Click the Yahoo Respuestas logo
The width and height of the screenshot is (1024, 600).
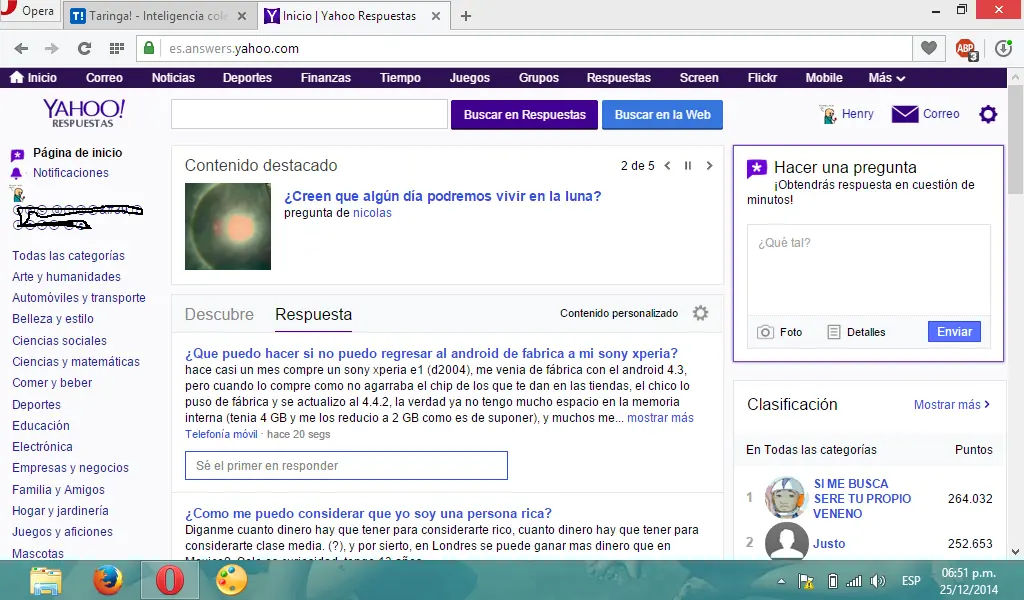coord(84,113)
